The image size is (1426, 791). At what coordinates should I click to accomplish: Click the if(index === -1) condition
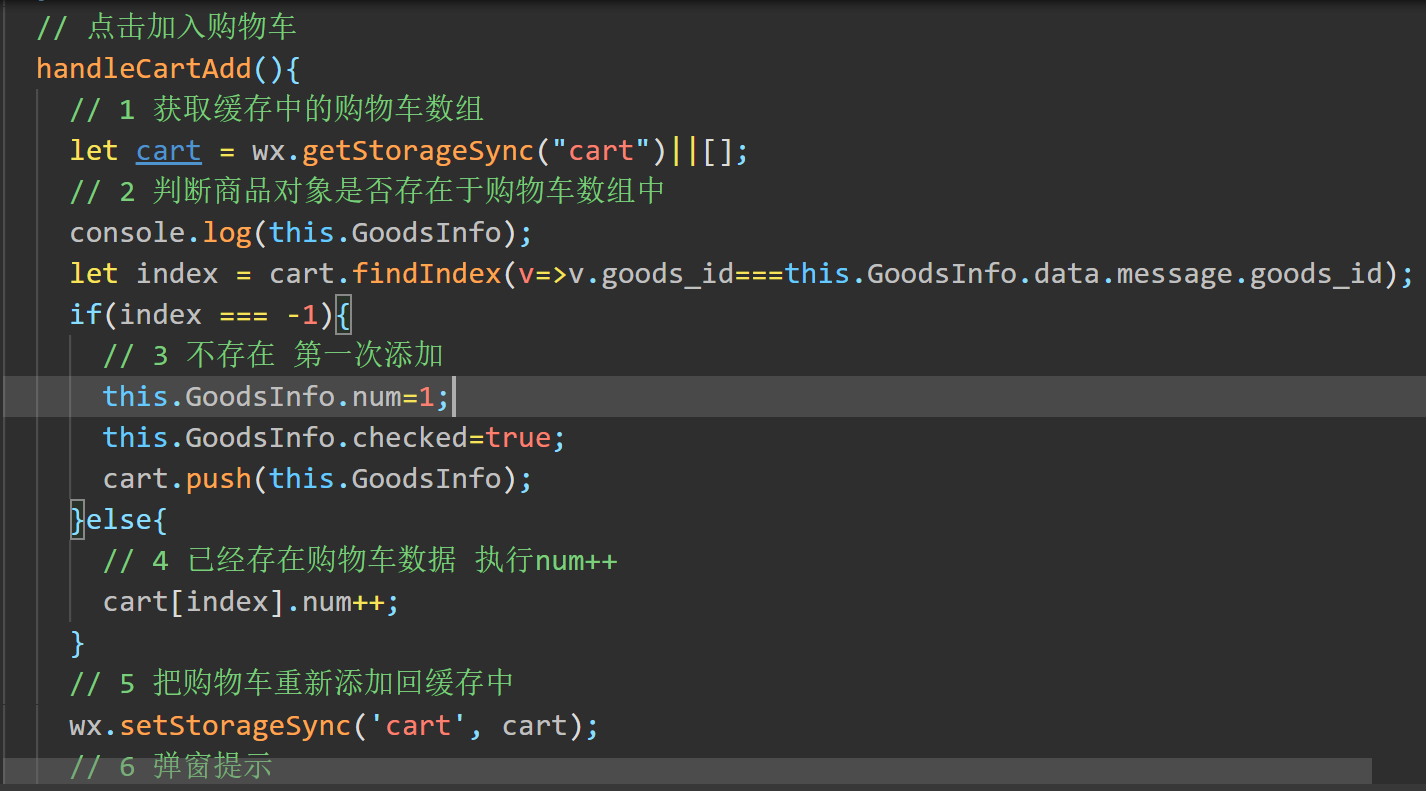point(202,315)
